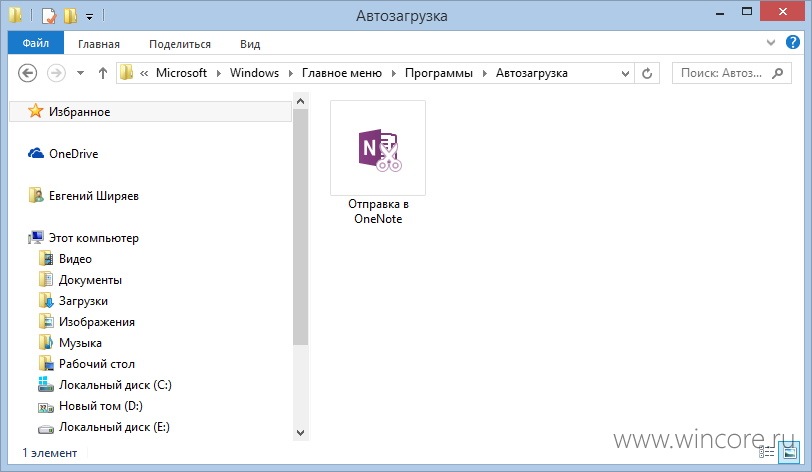Click the Forward navigation arrow
Screen dimensions: 812x472
click(56, 73)
